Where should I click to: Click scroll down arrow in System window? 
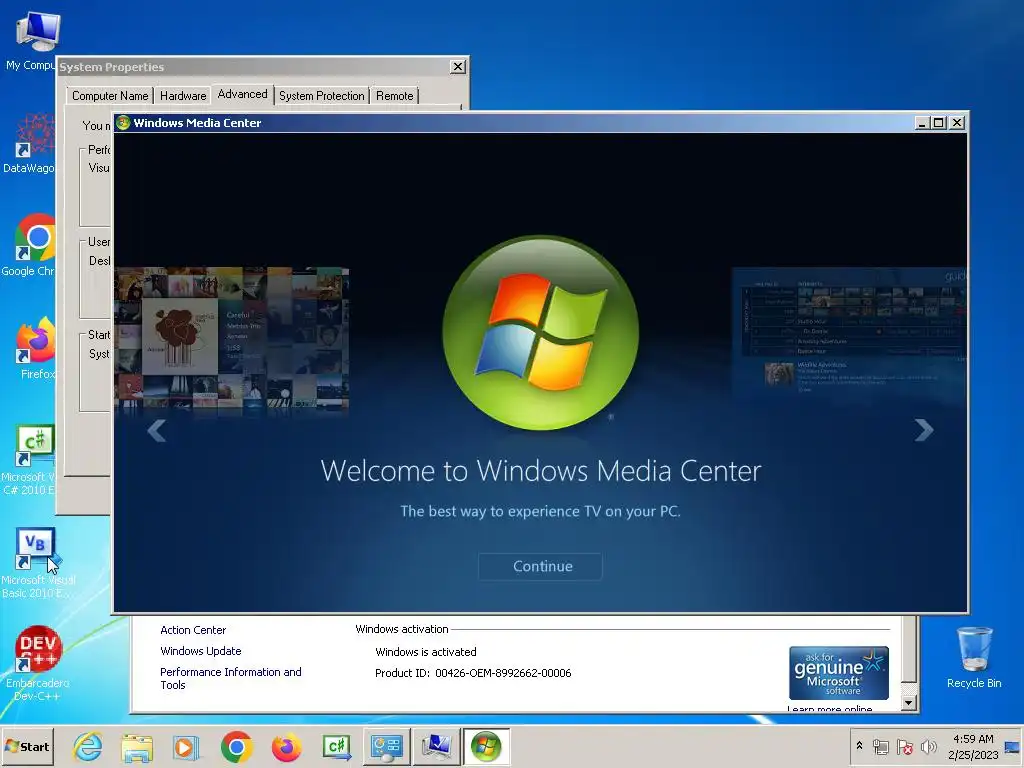tap(908, 703)
